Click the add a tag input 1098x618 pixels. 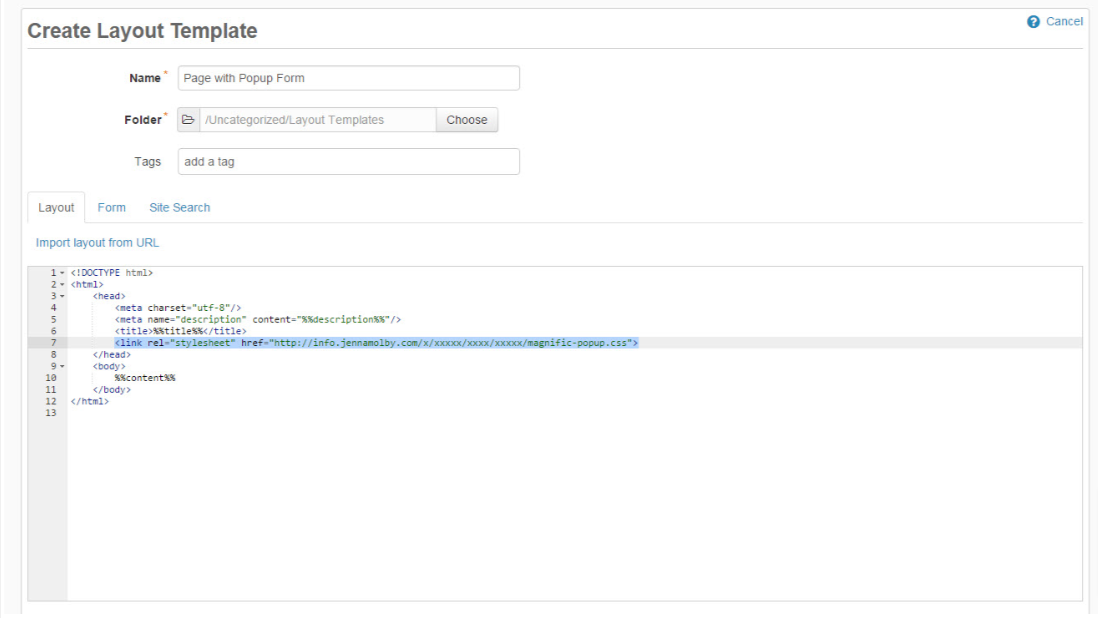click(348, 162)
